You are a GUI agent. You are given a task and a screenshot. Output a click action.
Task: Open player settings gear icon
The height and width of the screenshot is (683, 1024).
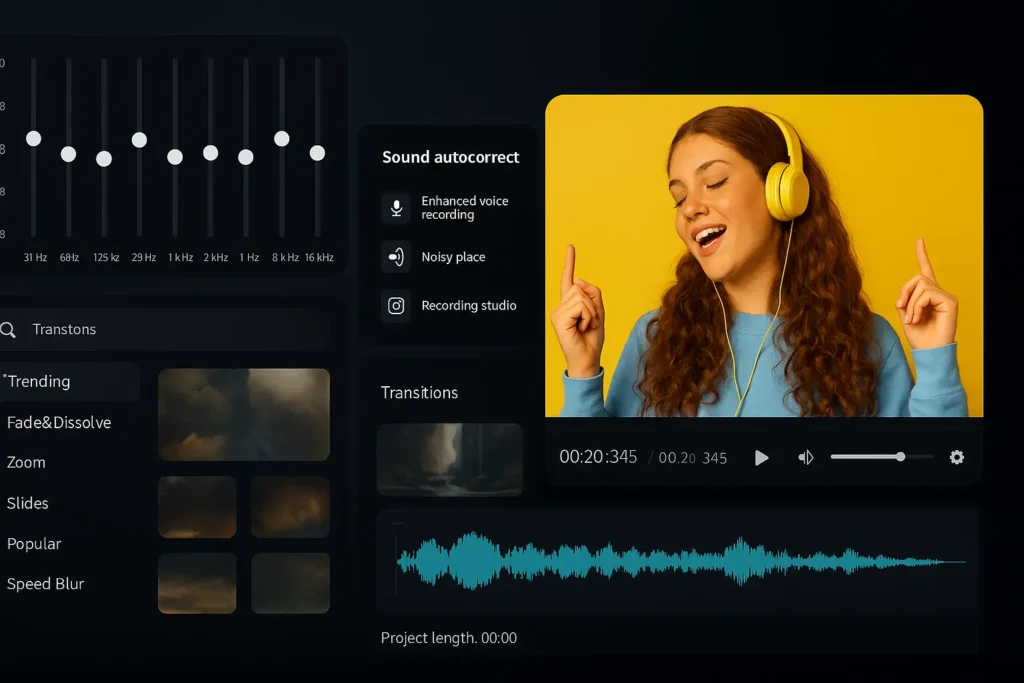click(x=956, y=457)
